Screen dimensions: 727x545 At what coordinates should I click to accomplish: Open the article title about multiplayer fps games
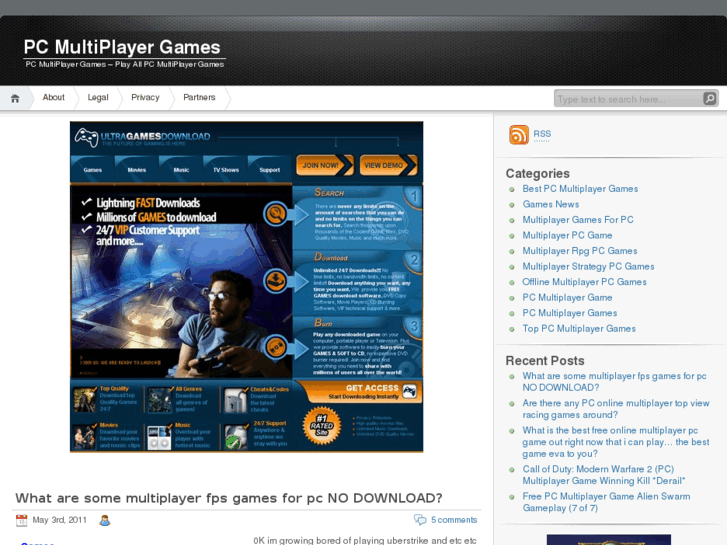(229, 498)
